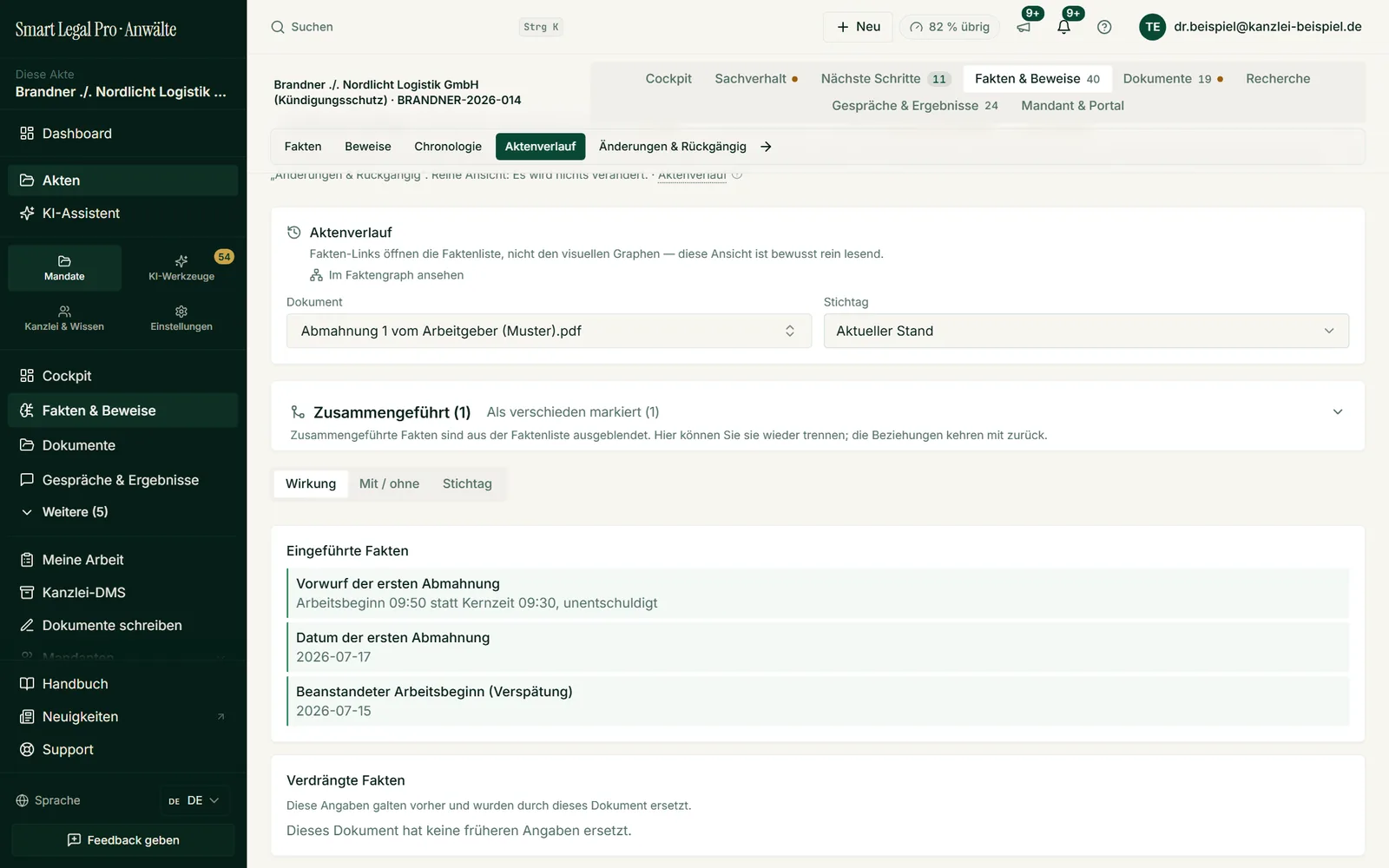1389x868 pixels.
Task: Open the notifications bell icon
Action: [1063, 27]
